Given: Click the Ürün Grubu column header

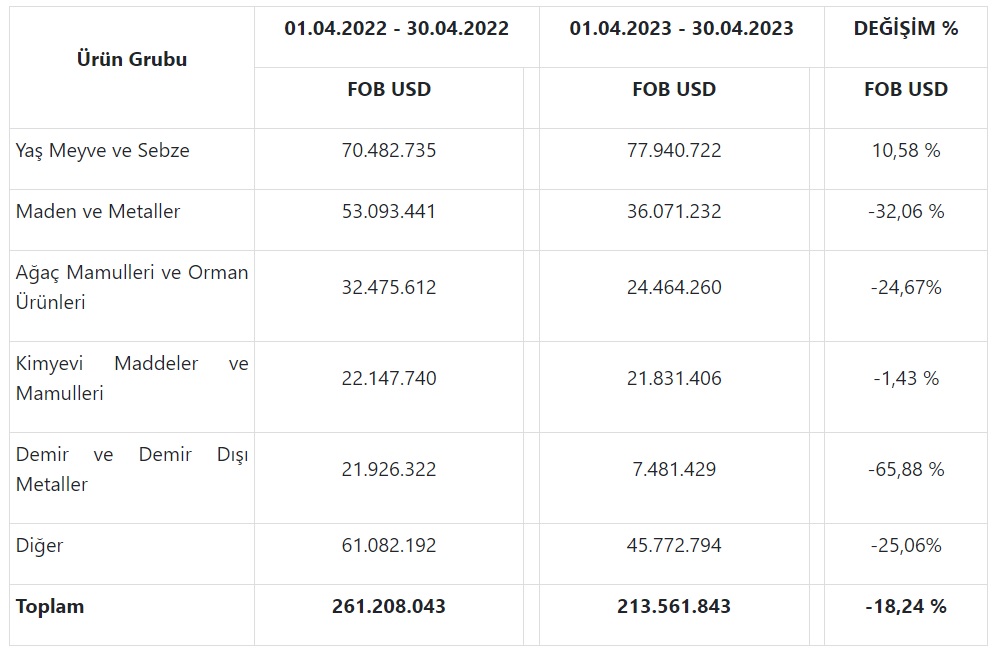Looking at the screenshot, I should (132, 59).
